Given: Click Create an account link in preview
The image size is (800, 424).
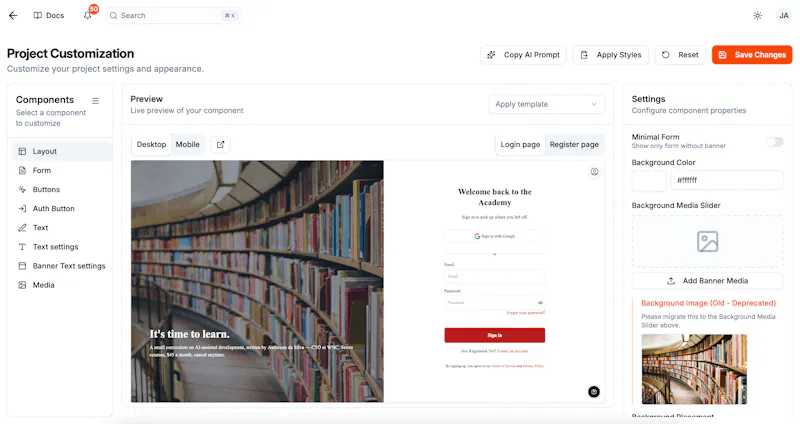Looking at the screenshot, I should [x=513, y=351].
